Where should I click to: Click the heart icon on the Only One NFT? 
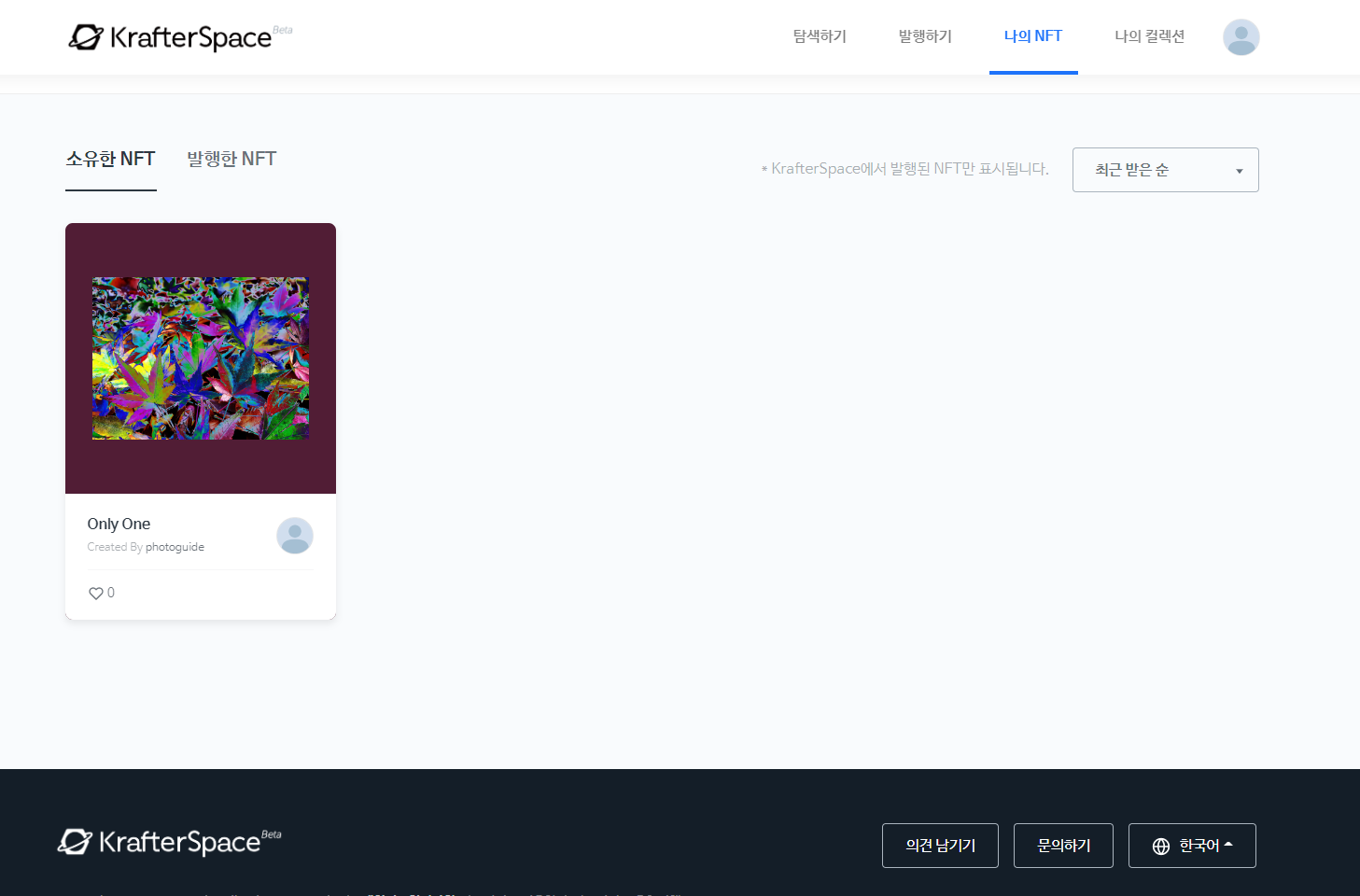[96, 592]
